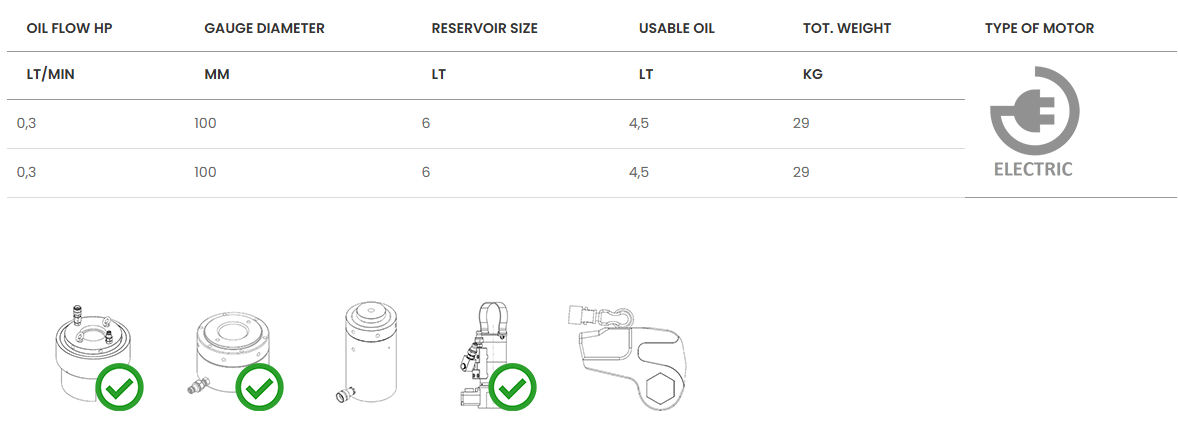Click the OIL FLOW HP column header
This screenshot has height=442, width=1178.
tap(69, 28)
